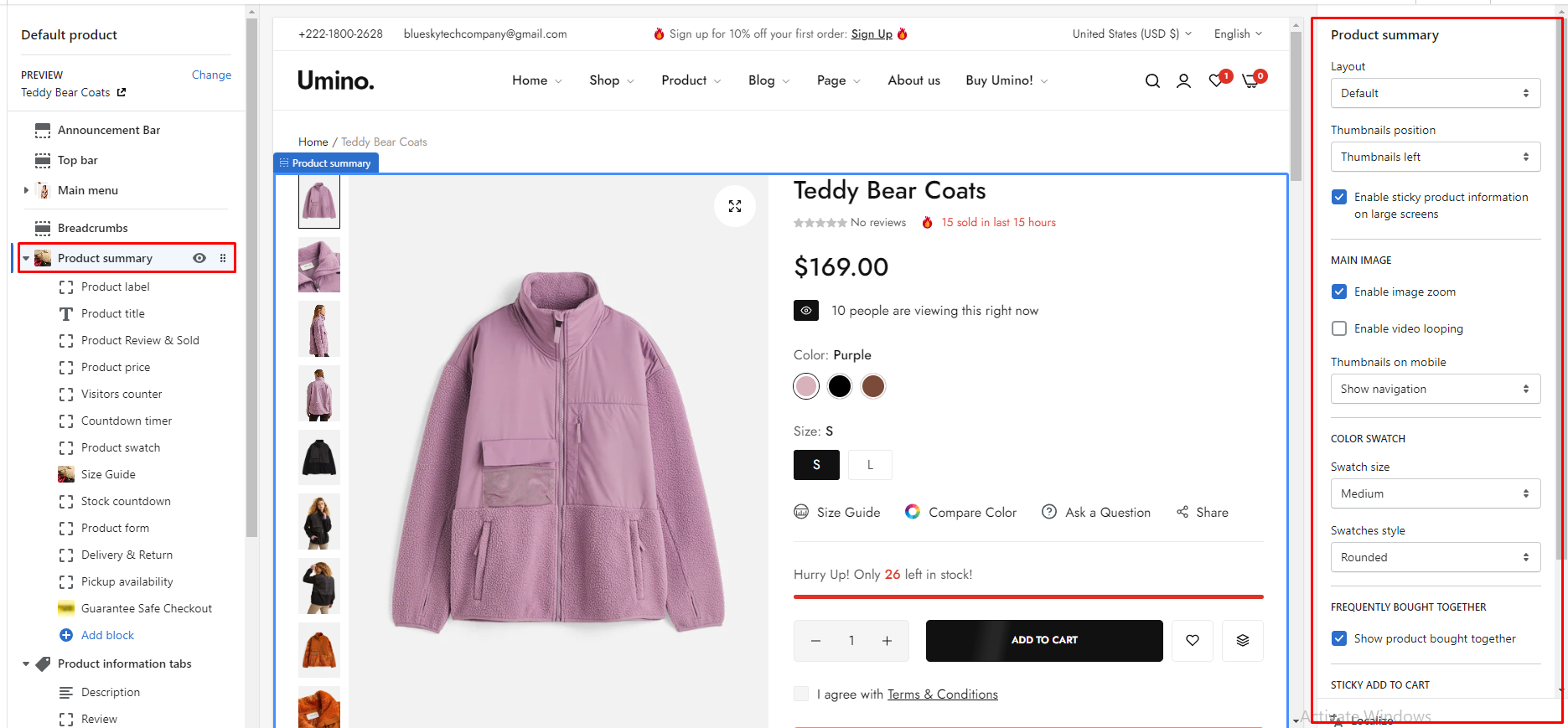Click Add block link in sidebar

coord(107,635)
